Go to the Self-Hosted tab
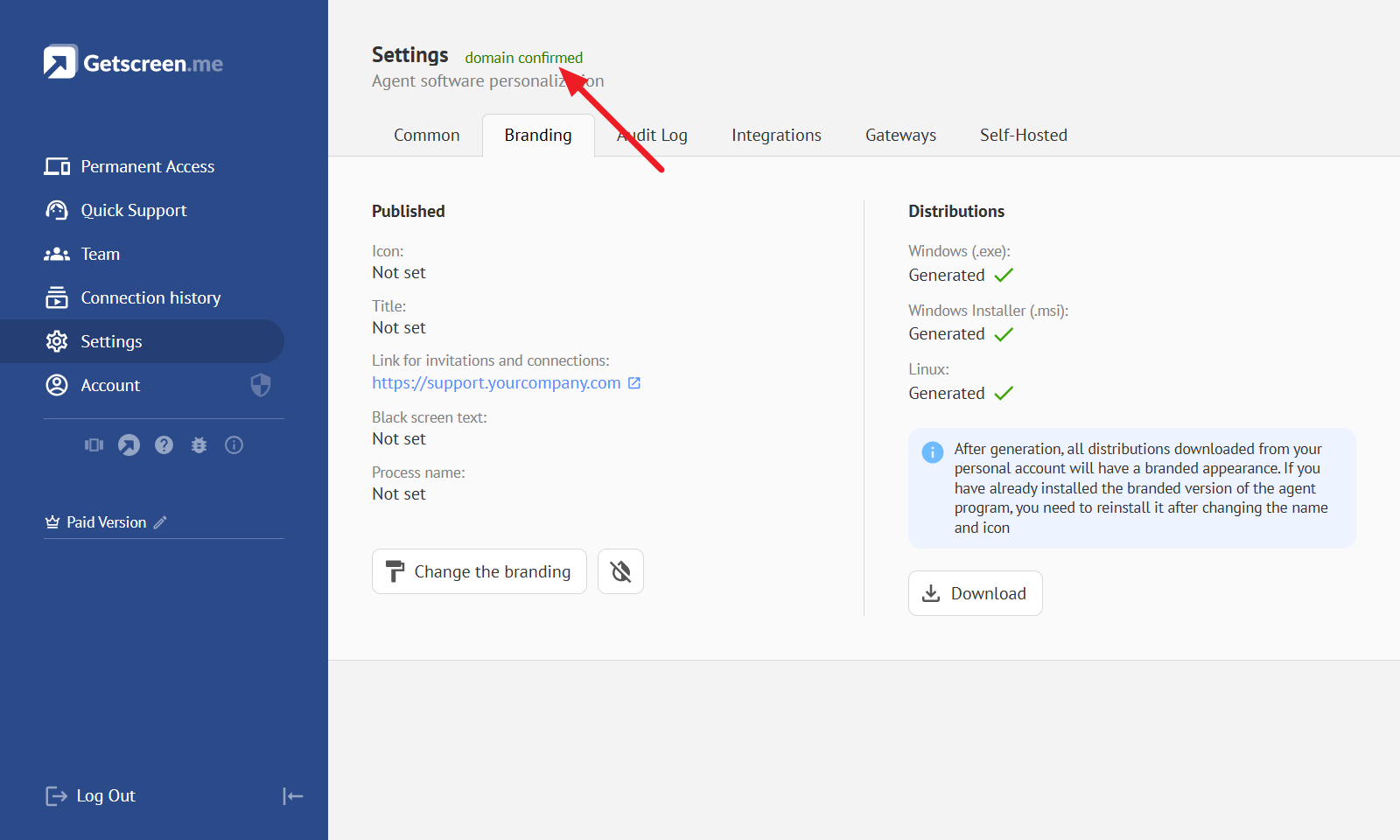1400x840 pixels. click(x=1023, y=136)
